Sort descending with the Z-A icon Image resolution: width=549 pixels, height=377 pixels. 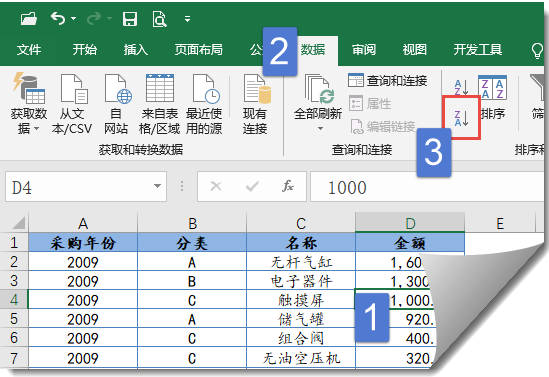[461, 118]
